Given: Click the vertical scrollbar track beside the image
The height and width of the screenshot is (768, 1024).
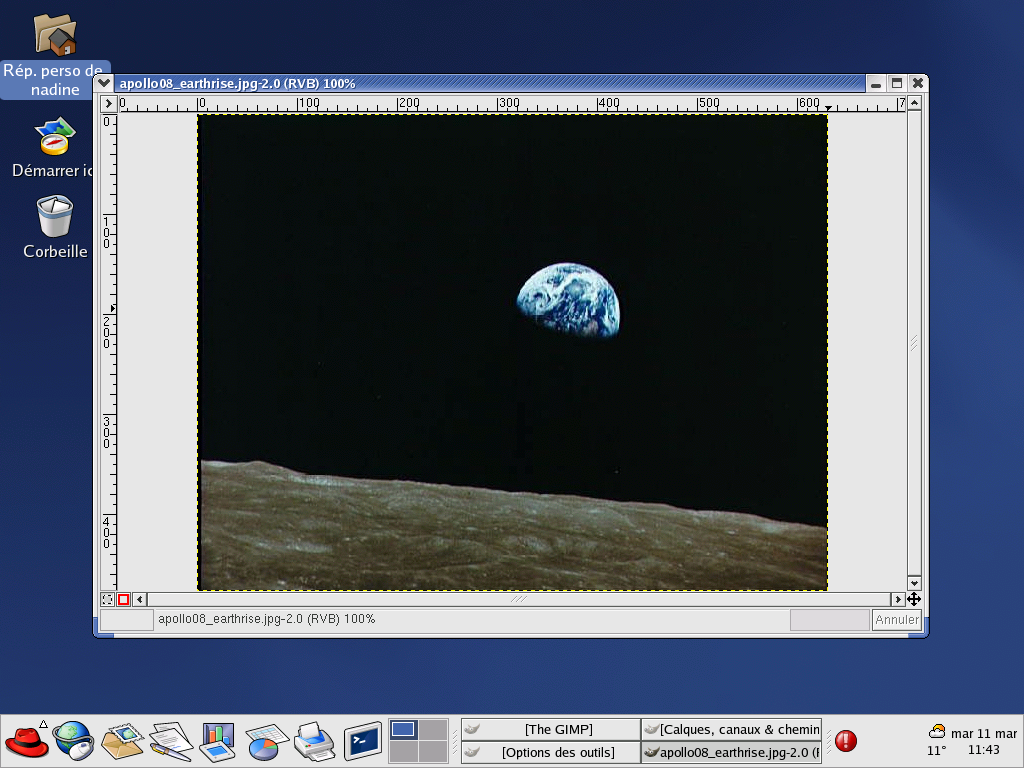Looking at the screenshot, I should click(914, 343).
